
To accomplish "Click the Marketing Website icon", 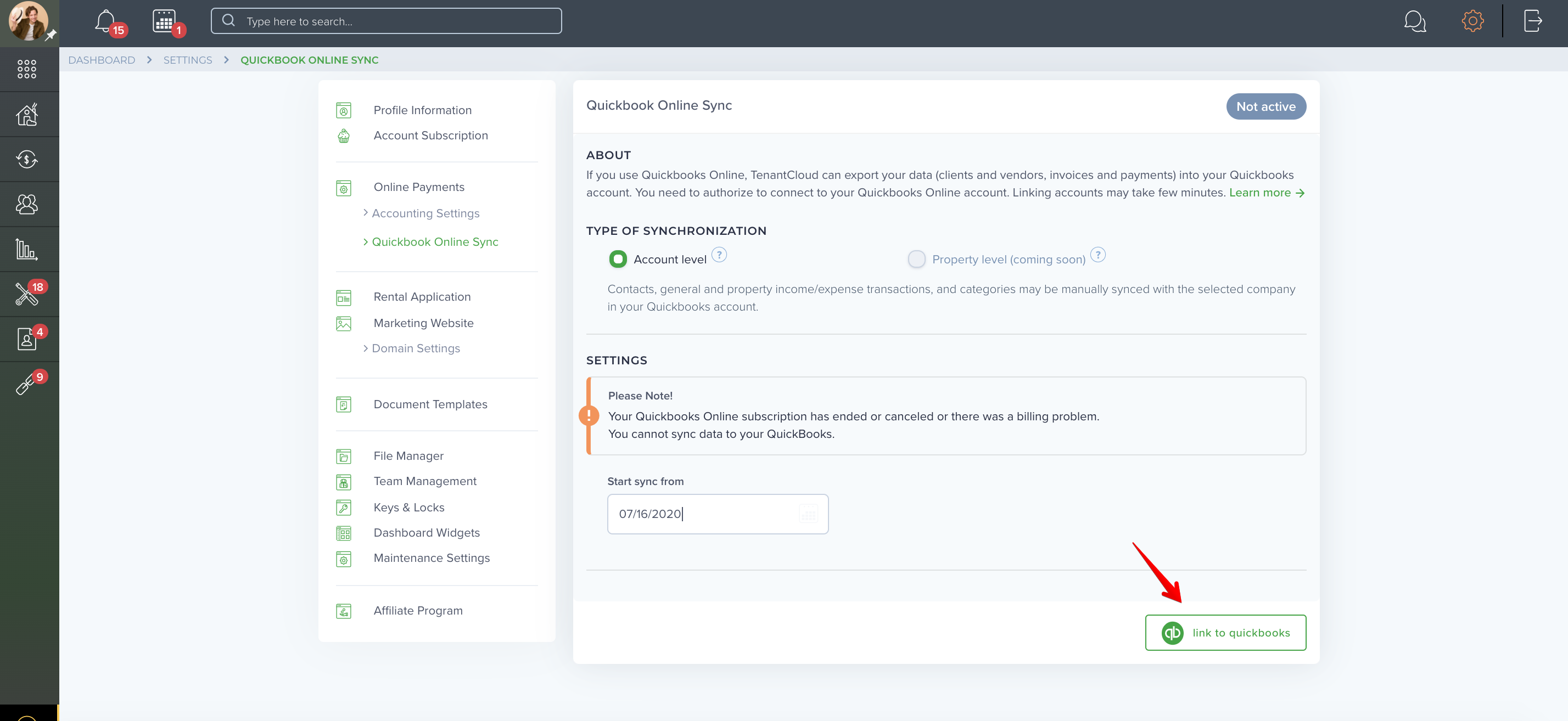I will coord(343,323).
